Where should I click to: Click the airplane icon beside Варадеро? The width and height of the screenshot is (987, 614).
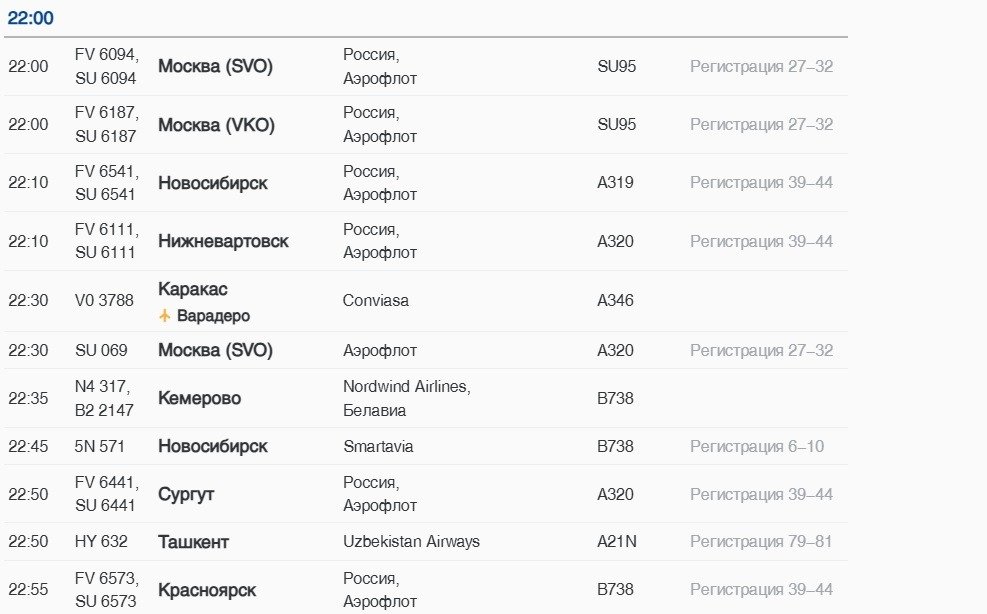click(165, 316)
